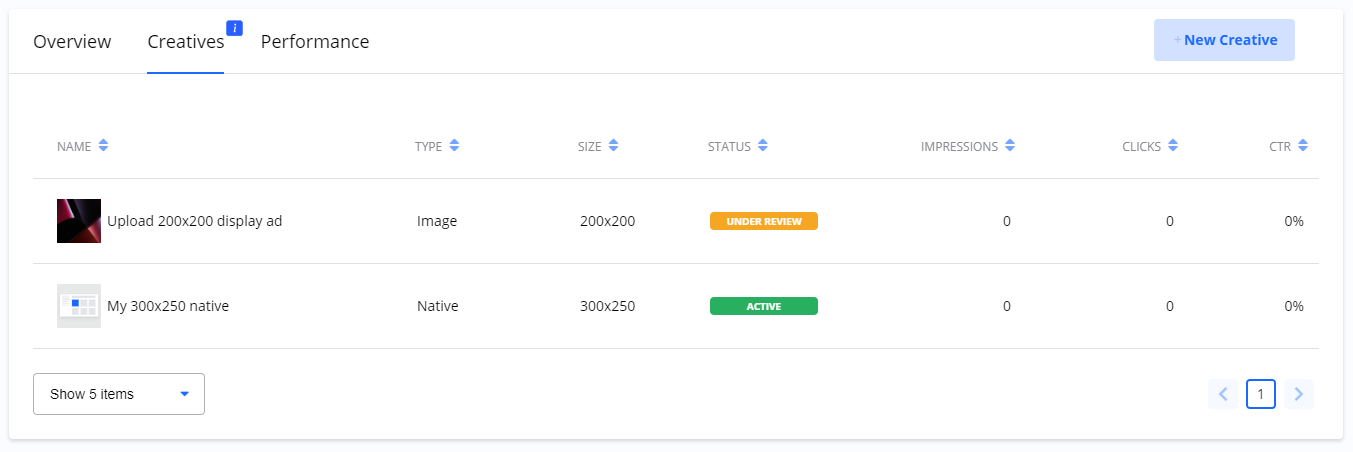Click the New Creative button
The image size is (1353, 452).
(1224, 40)
